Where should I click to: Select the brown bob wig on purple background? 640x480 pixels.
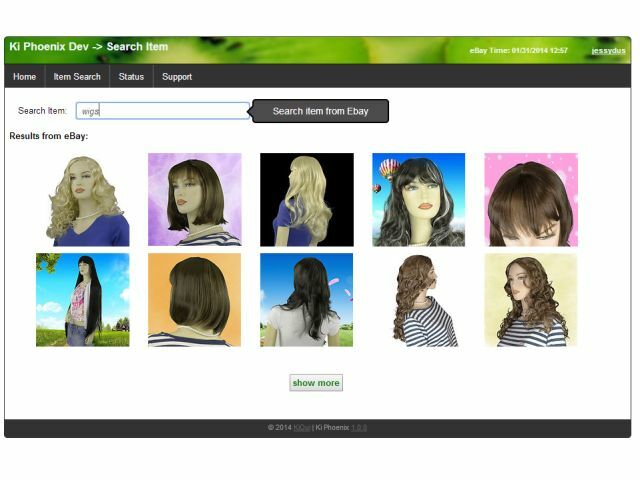point(195,199)
